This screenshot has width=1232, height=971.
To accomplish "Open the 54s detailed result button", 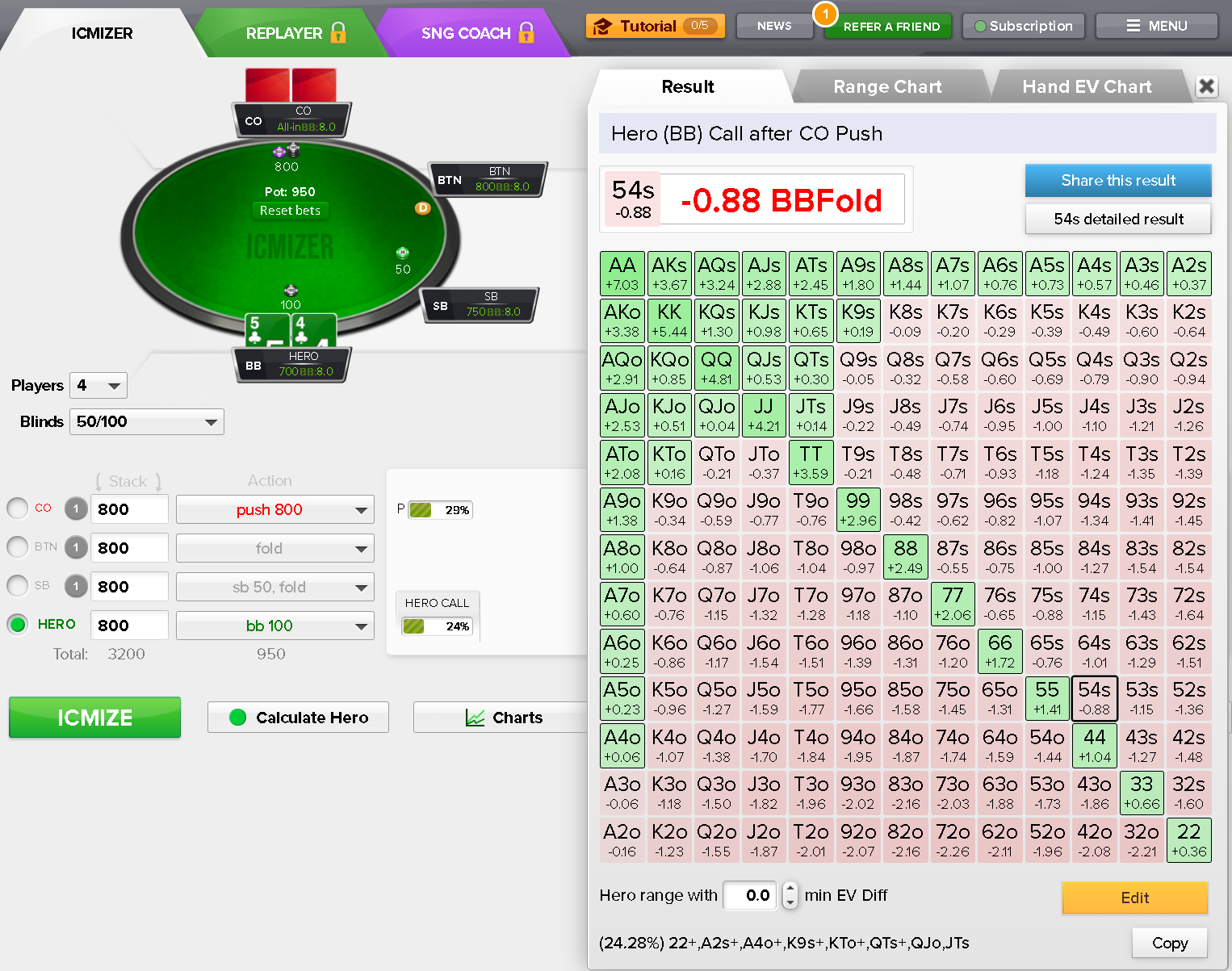I will (1118, 219).
